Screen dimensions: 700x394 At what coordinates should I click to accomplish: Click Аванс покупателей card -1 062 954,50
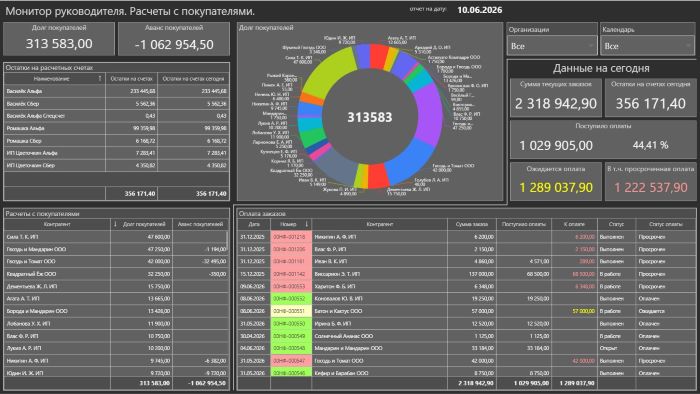pyautogui.click(x=174, y=39)
